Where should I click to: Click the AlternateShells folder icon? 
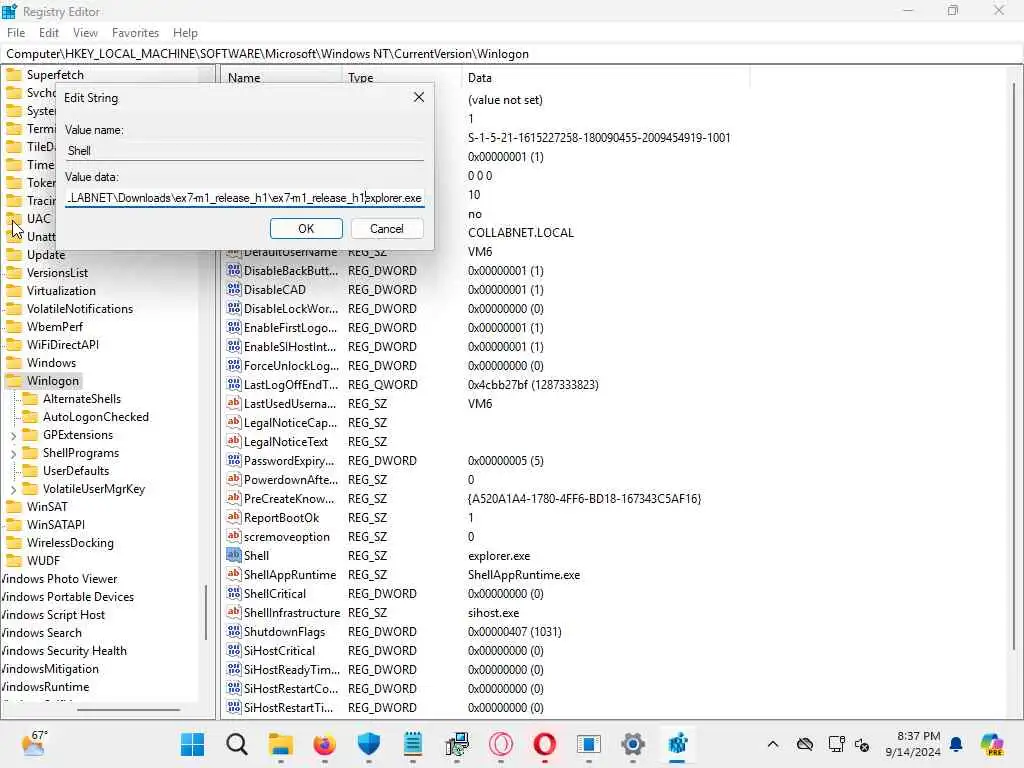coord(30,399)
